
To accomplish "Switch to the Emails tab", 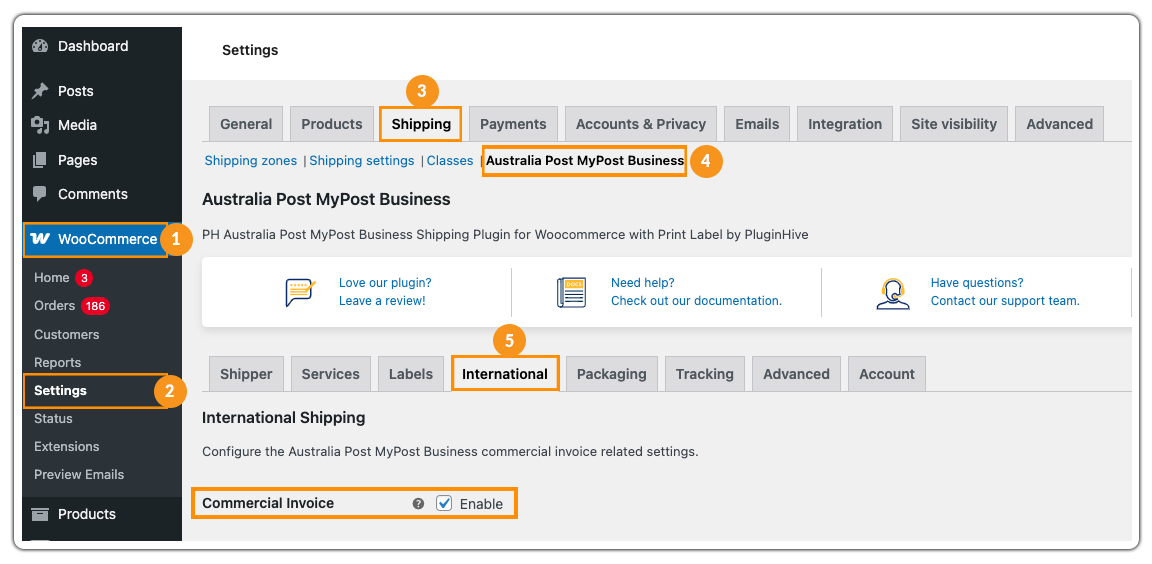I will 757,124.
